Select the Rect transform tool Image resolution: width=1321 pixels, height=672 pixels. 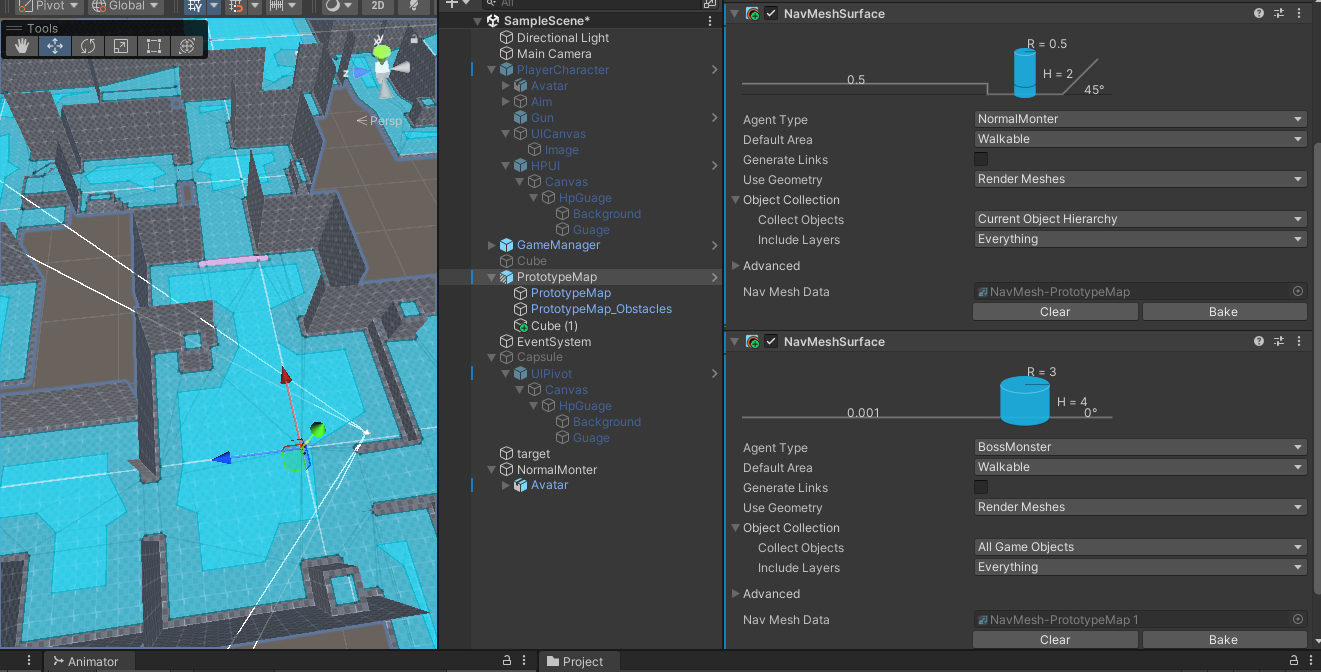(153, 46)
